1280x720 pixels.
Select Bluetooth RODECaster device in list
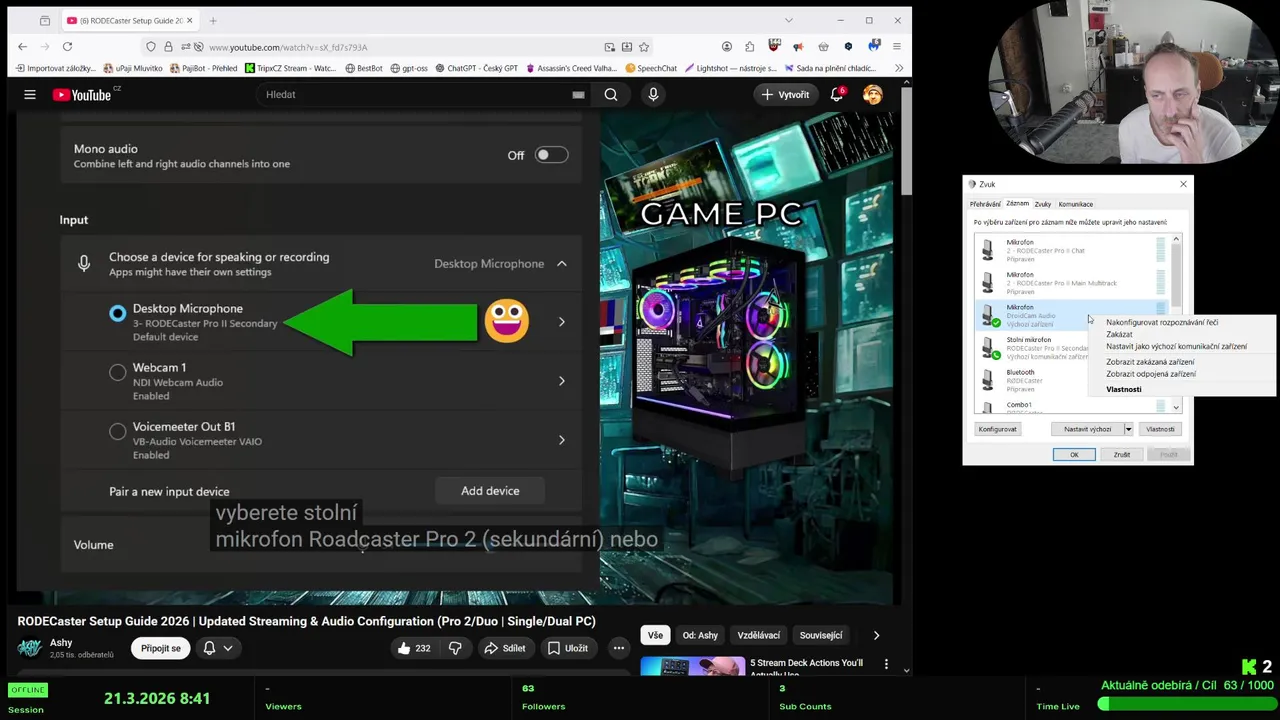pyautogui.click(x=1030, y=380)
